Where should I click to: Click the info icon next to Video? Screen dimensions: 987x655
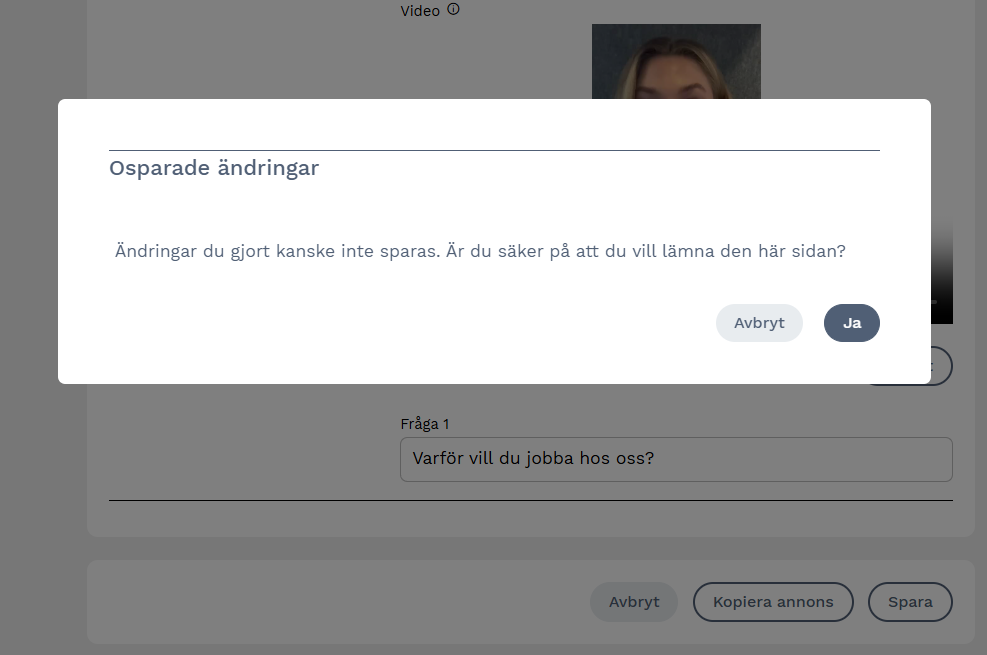click(453, 10)
